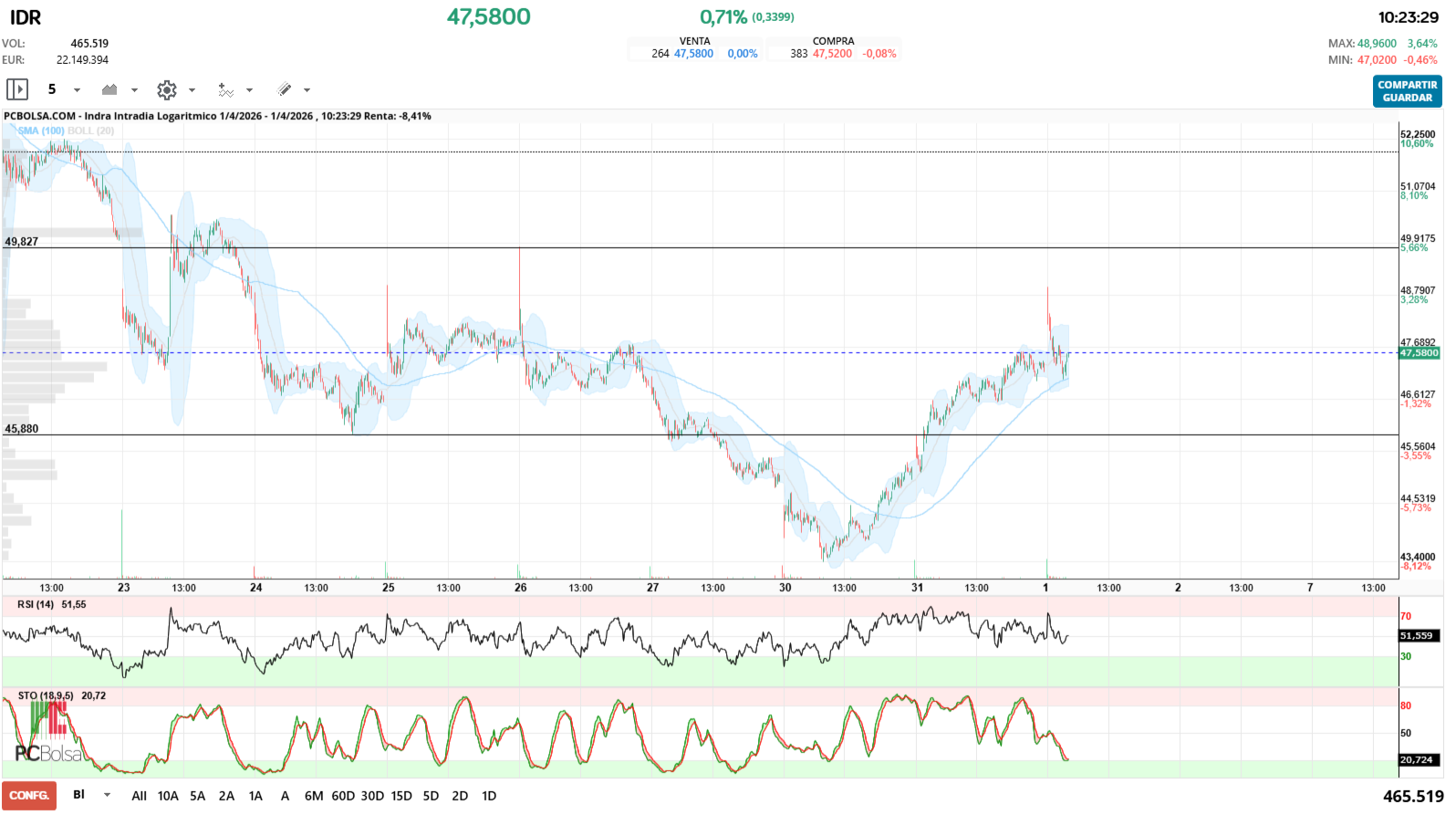Select the pencil drawing tool icon
The image size is (1456, 815).
coord(285,89)
